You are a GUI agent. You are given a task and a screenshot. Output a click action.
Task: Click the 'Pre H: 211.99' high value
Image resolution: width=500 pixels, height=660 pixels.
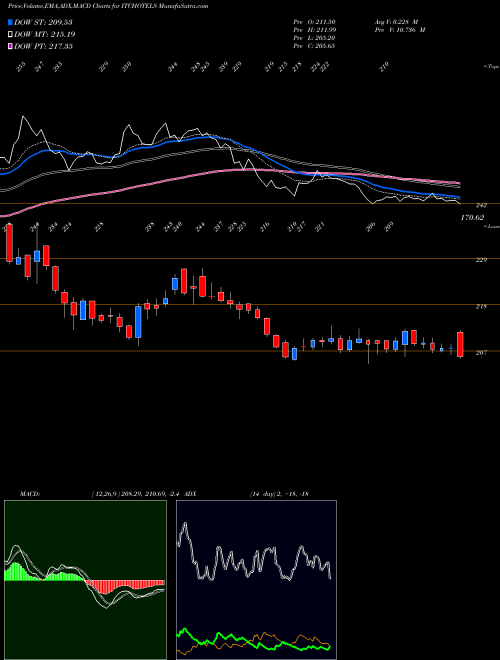[314, 30]
